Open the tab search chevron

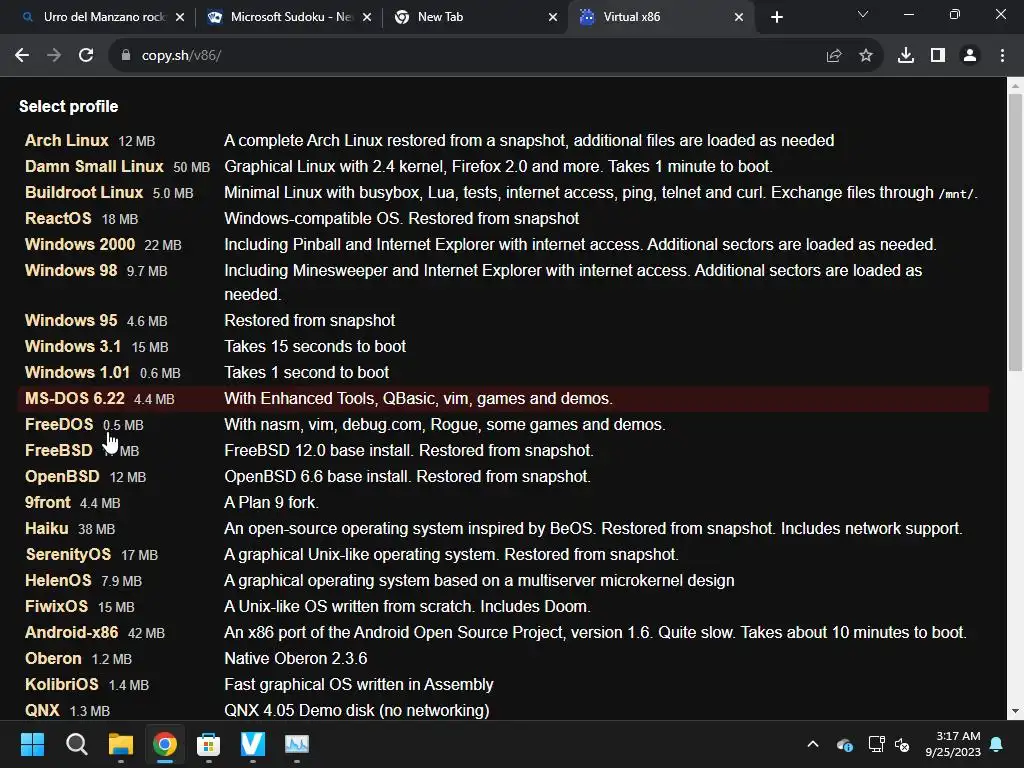[x=863, y=14]
